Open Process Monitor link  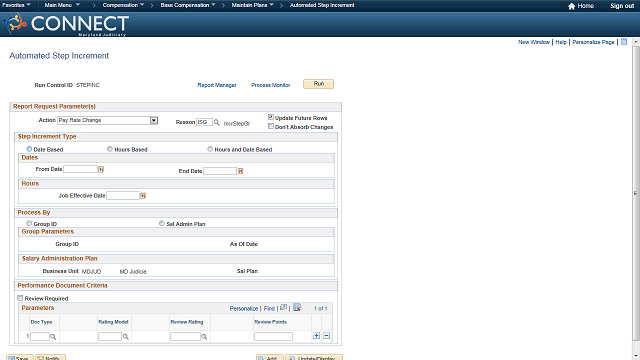click(x=271, y=85)
